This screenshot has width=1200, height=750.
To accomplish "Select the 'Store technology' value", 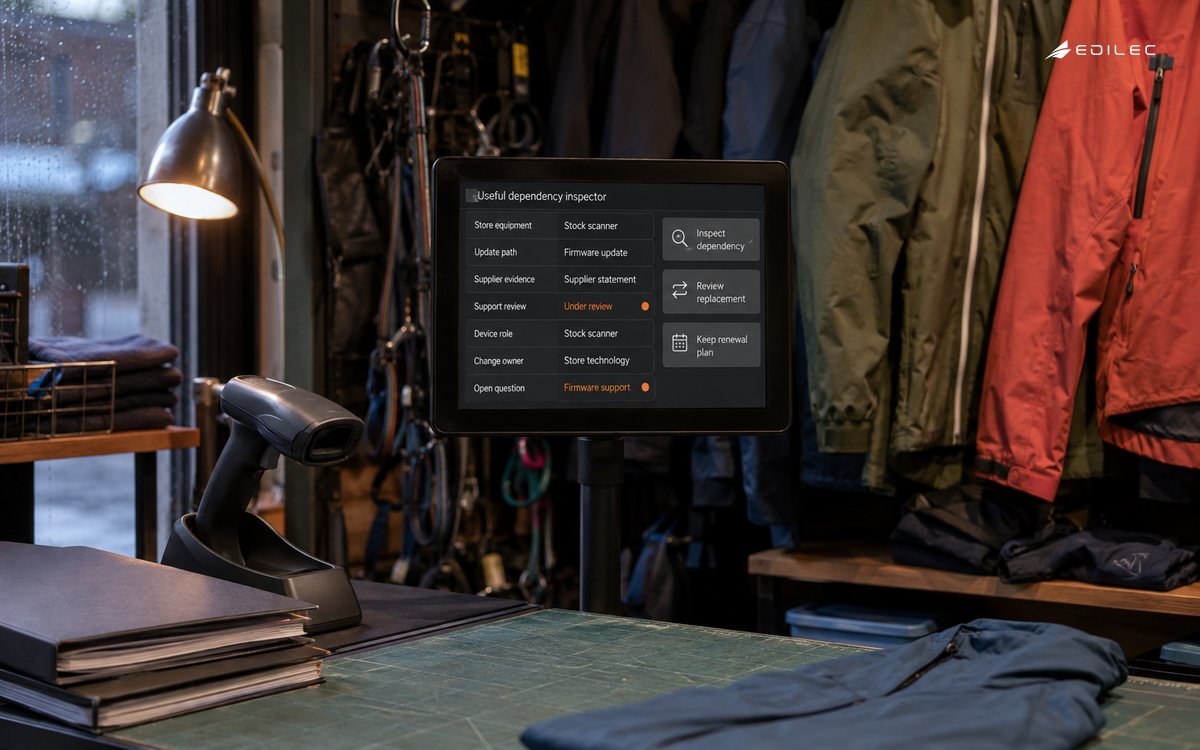I will coord(597,360).
